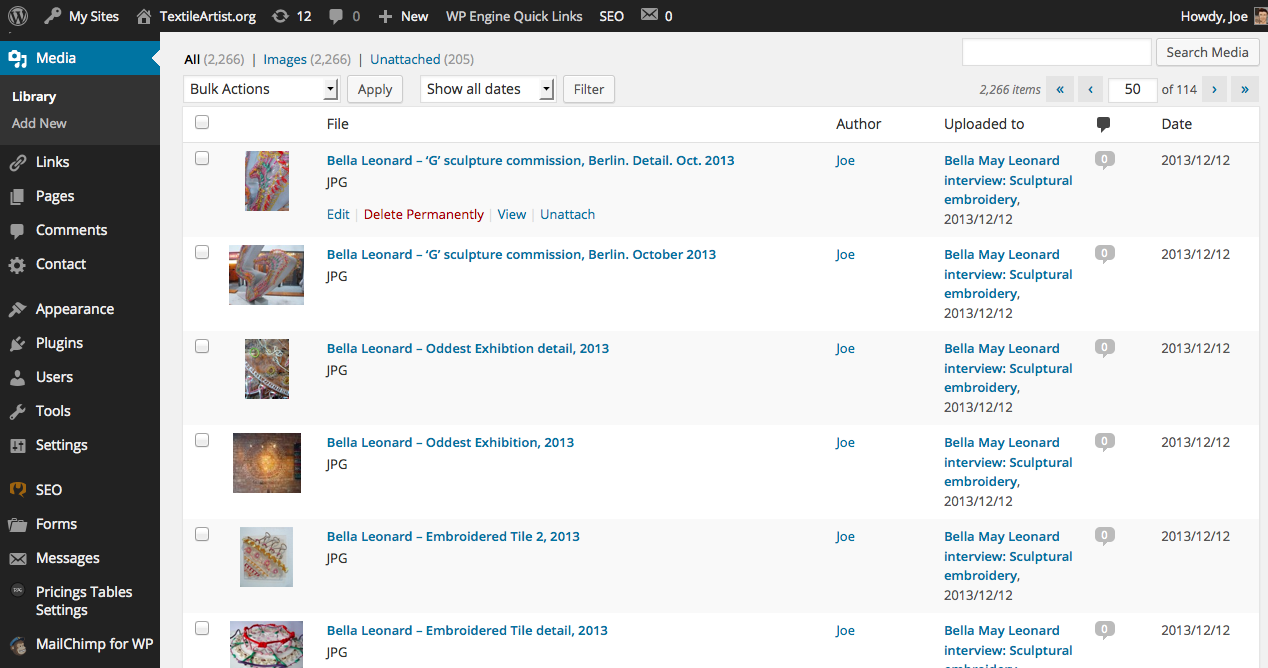Click the Media camera-music icon in sidebar
This screenshot has height=668, width=1268.
pyautogui.click(x=17, y=58)
